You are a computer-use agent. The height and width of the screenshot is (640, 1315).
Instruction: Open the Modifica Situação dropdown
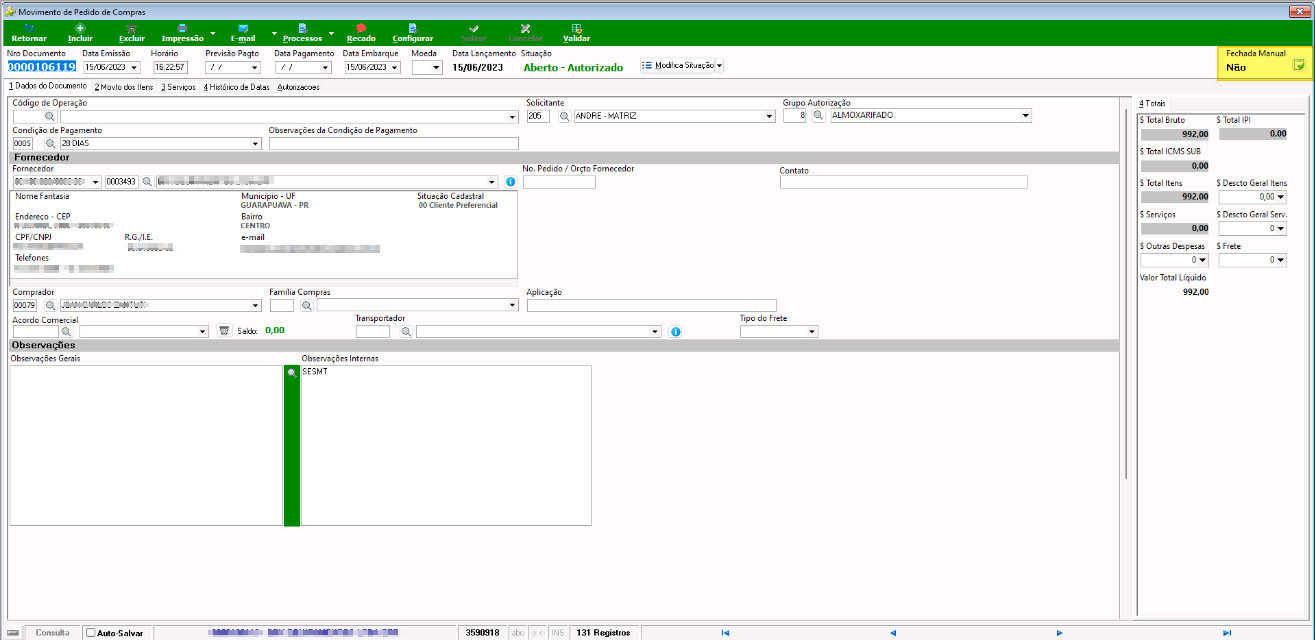pyautogui.click(x=720, y=65)
